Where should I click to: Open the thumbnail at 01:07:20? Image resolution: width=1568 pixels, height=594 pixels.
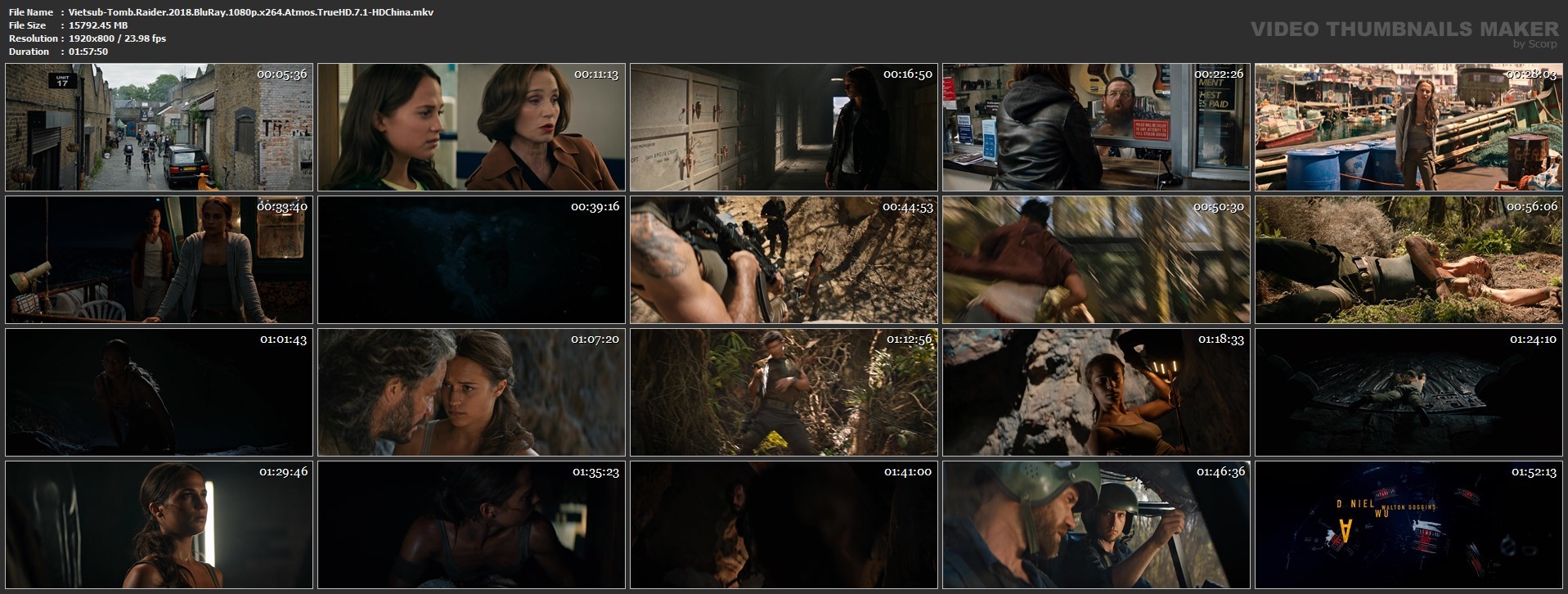[x=471, y=392]
